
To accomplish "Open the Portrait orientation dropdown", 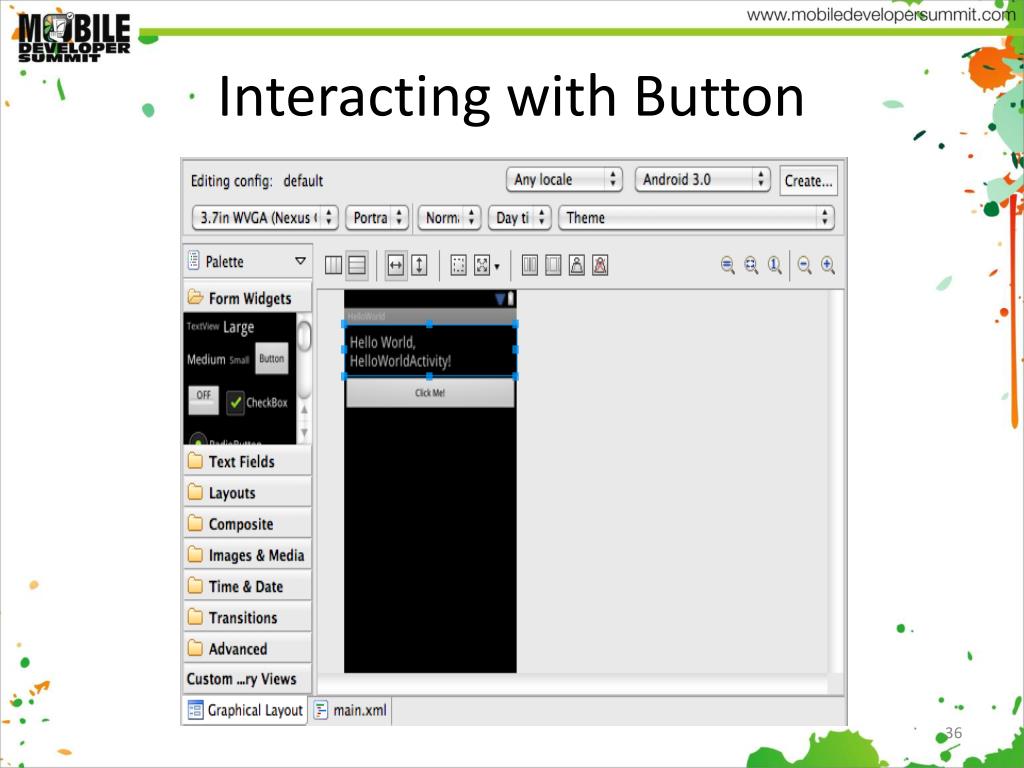I will pyautogui.click(x=377, y=217).
